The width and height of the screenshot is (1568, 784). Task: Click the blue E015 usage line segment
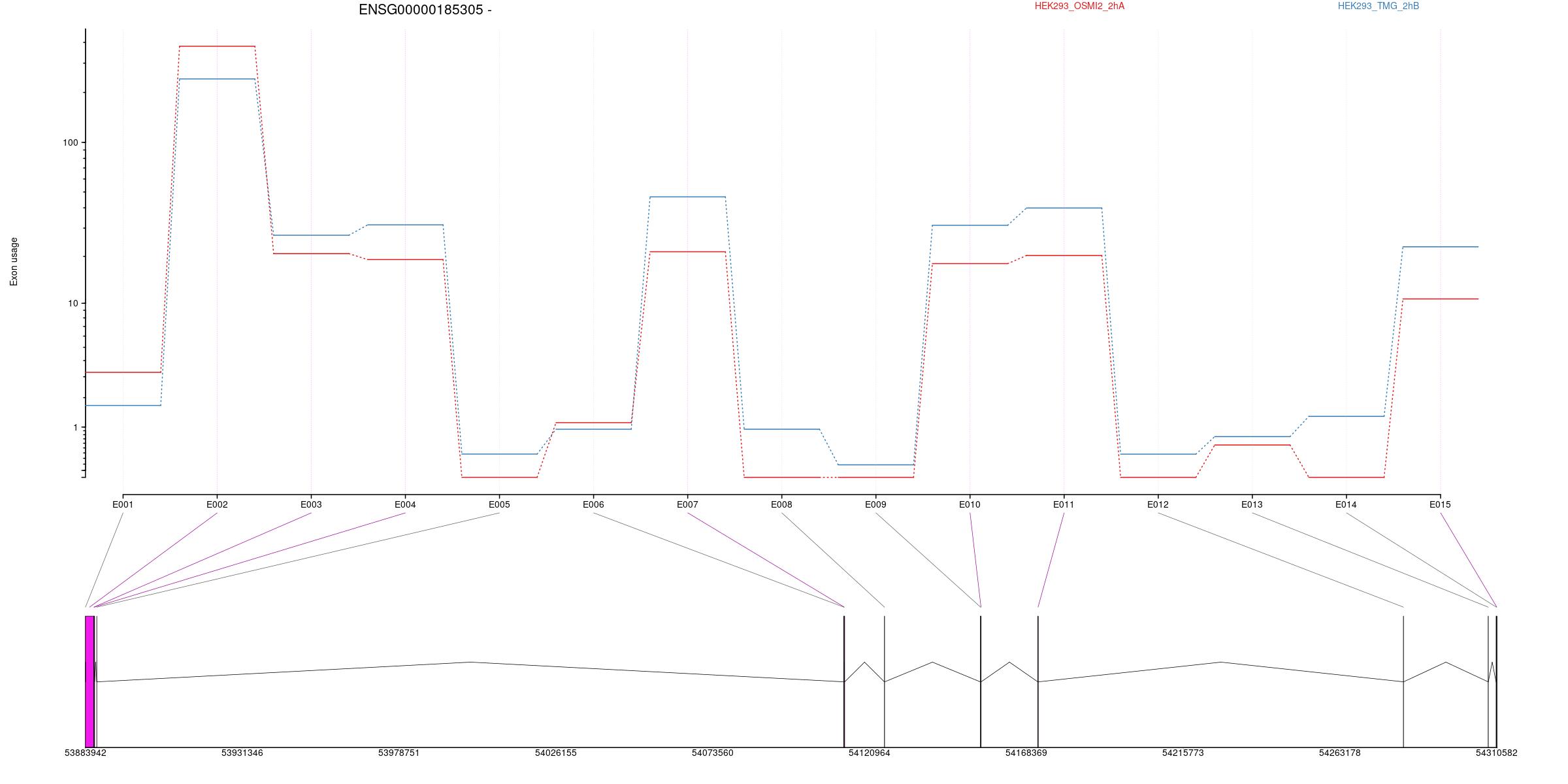(1440, 247)
